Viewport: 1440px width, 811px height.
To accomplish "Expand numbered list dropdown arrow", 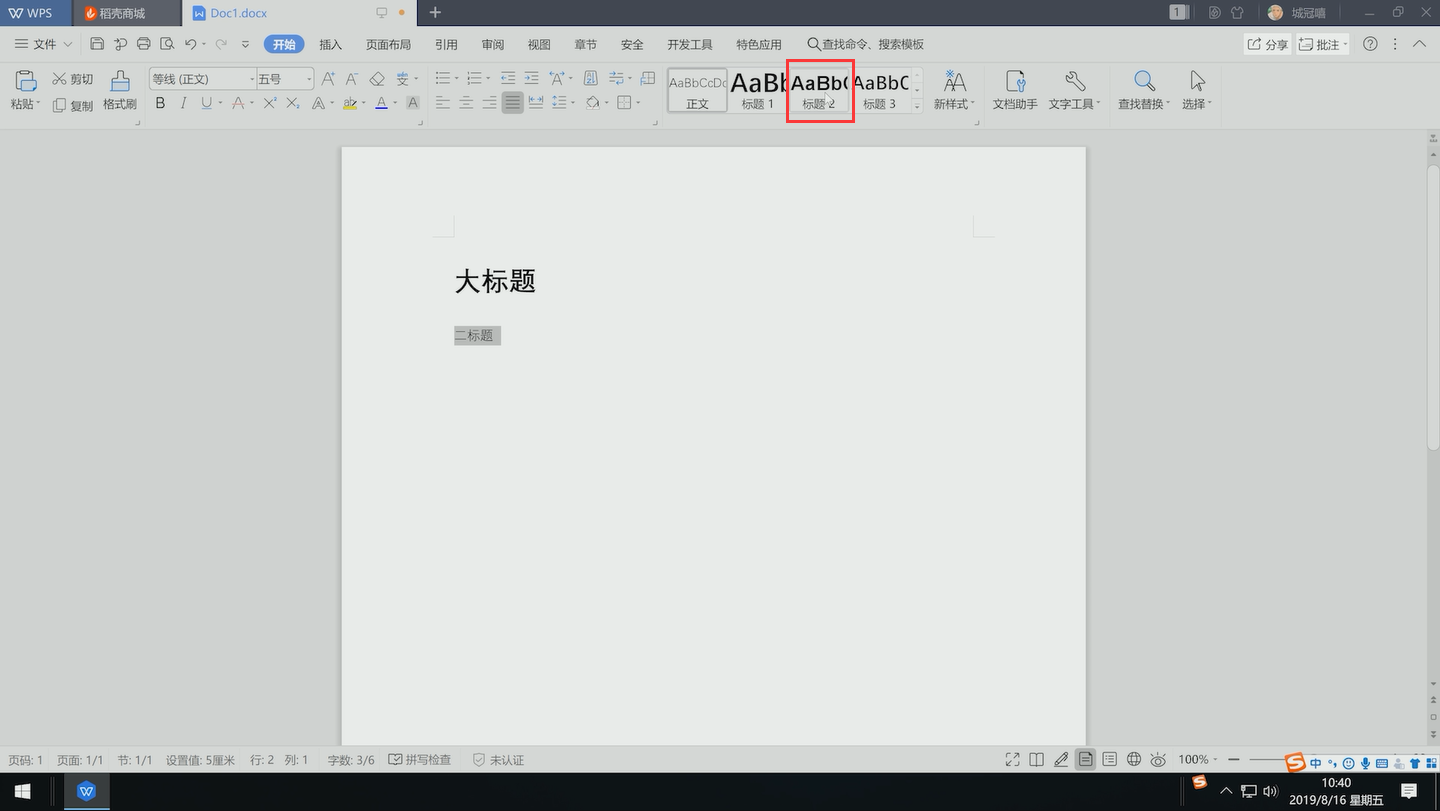I will coord(488,78).
